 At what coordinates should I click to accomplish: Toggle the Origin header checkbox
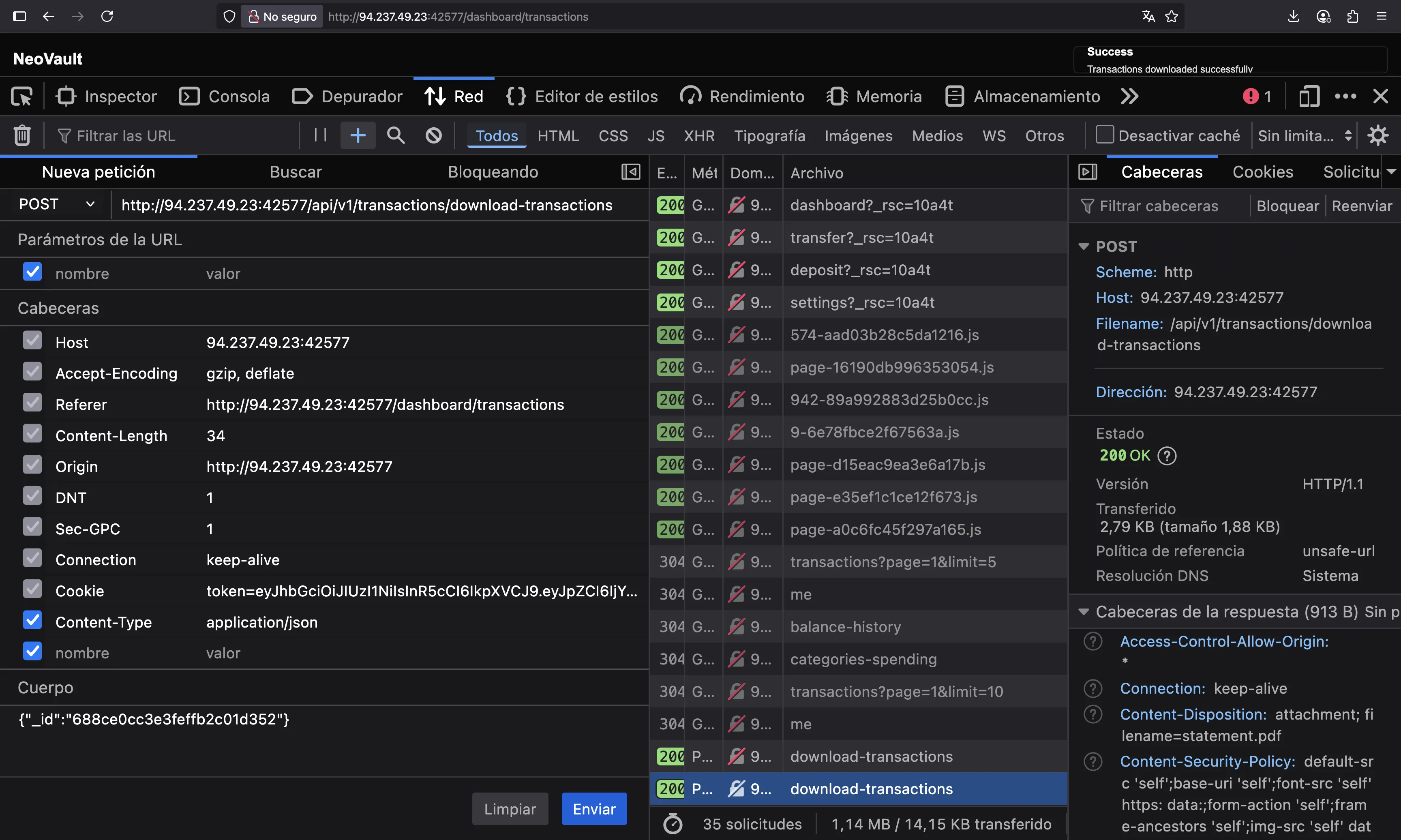click(x=32, y=465)
